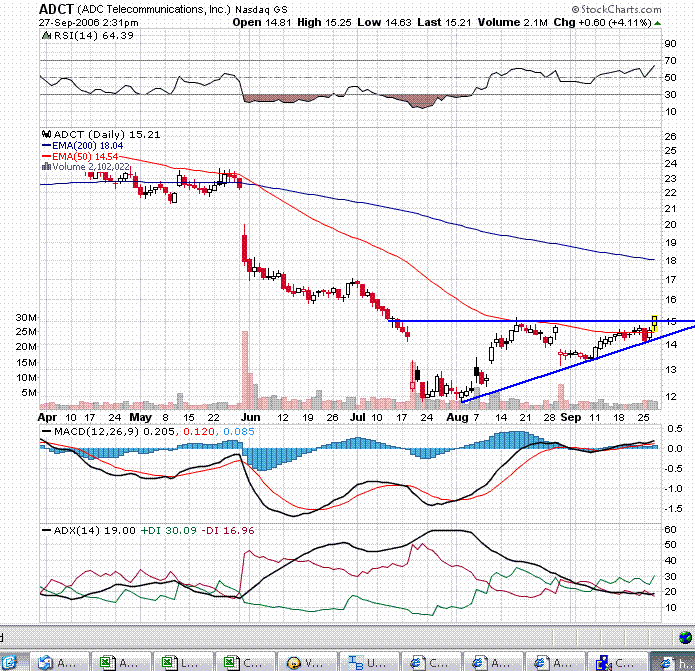The image size is (695, 671).
Task: Click the ADCT ticker title at top
Action: pyautogui.click(x=56, y=9)
